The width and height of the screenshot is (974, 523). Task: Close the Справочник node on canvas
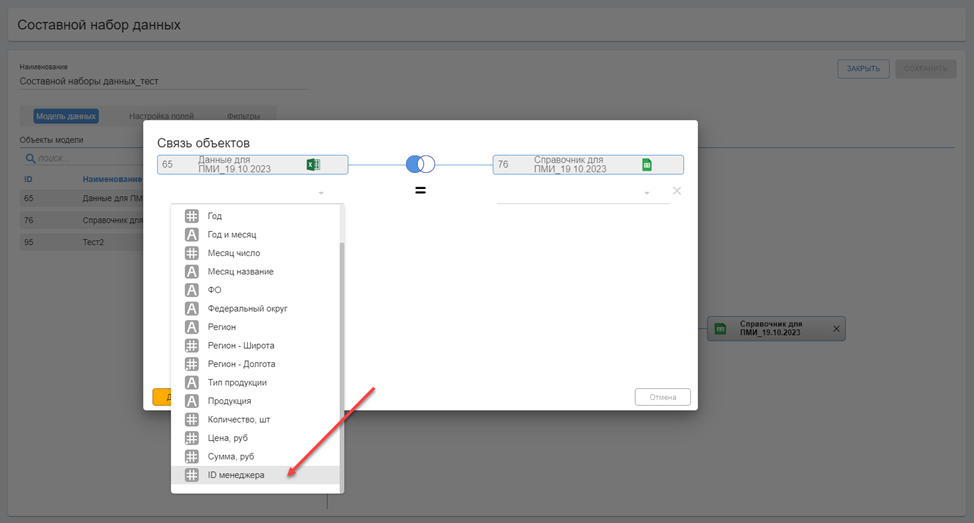837,329
